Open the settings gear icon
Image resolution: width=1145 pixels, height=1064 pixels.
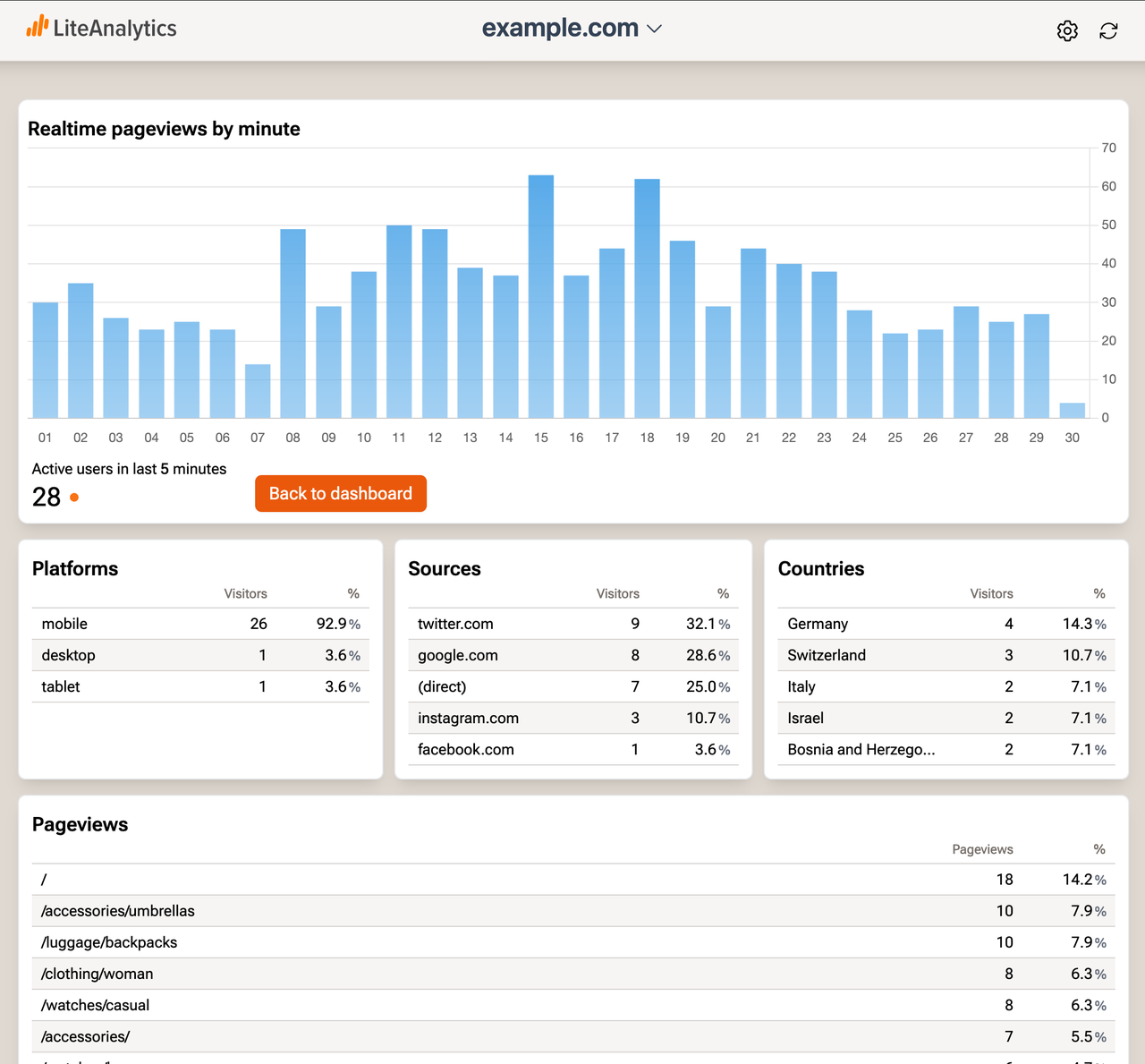coord(1067,30)
